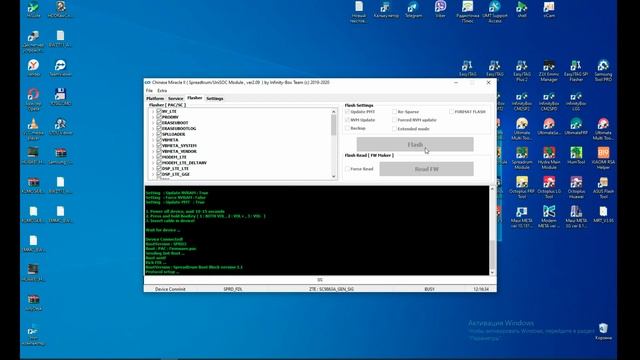The width and height of the screenshot is (640, 360).
Task: Click partition list scrollbar up arrow
Action: coord(333,111)
